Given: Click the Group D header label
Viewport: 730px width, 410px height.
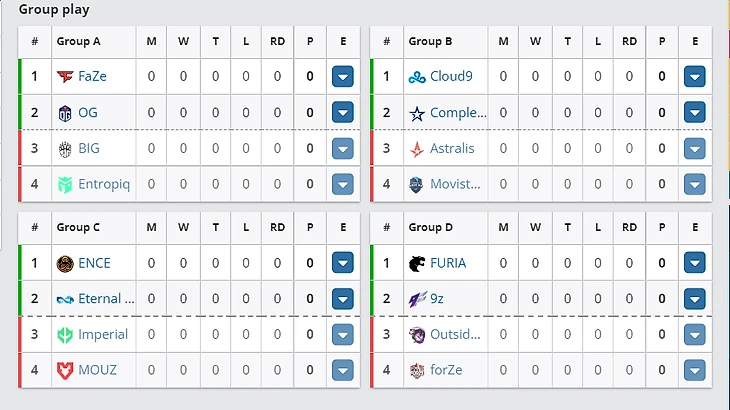Looking at the screenshot, I should [x=430, y=227].
